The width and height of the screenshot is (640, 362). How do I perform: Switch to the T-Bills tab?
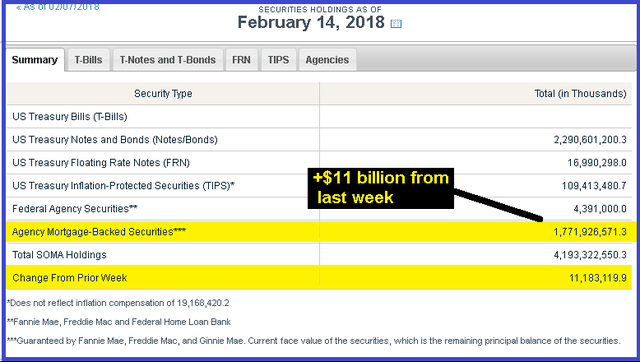[x=88, y=60]
